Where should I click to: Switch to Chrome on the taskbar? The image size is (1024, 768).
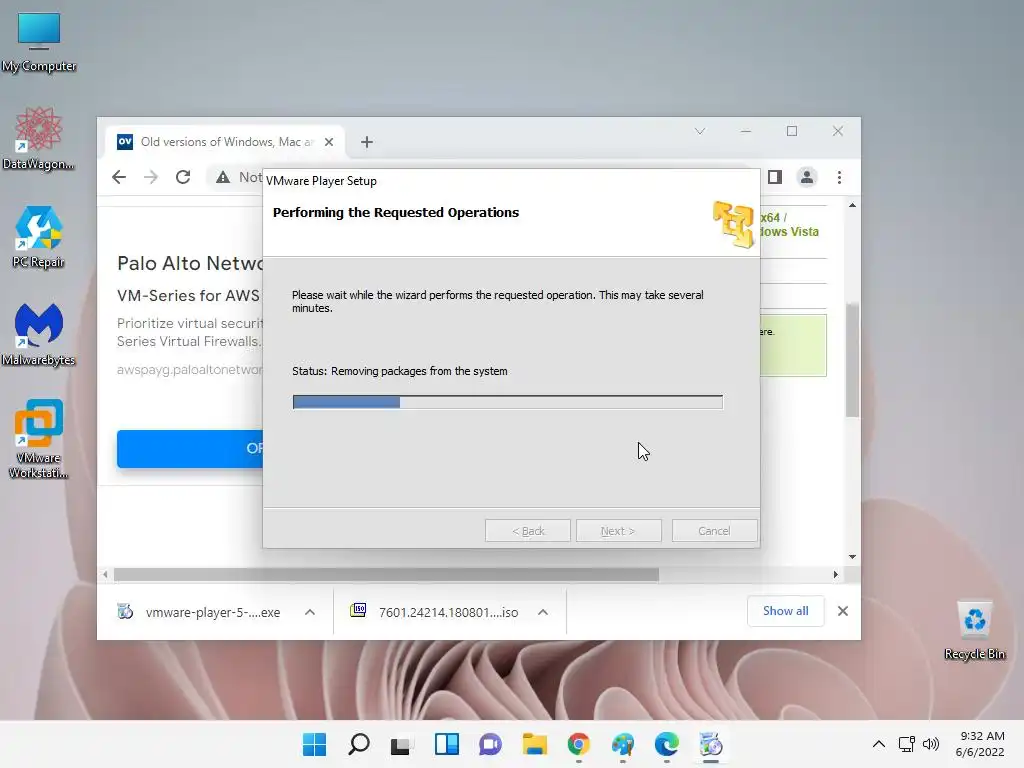pyautogui.click(x=579, y=744)
